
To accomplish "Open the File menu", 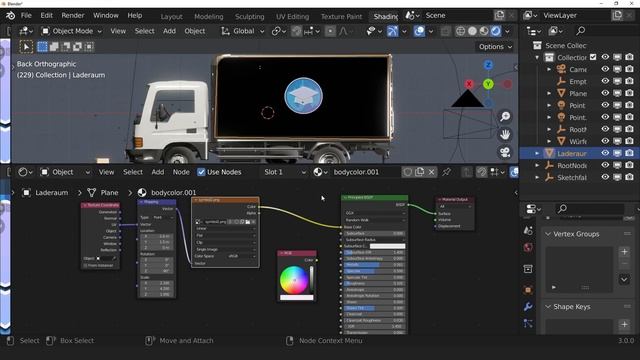I will point(26,16).
